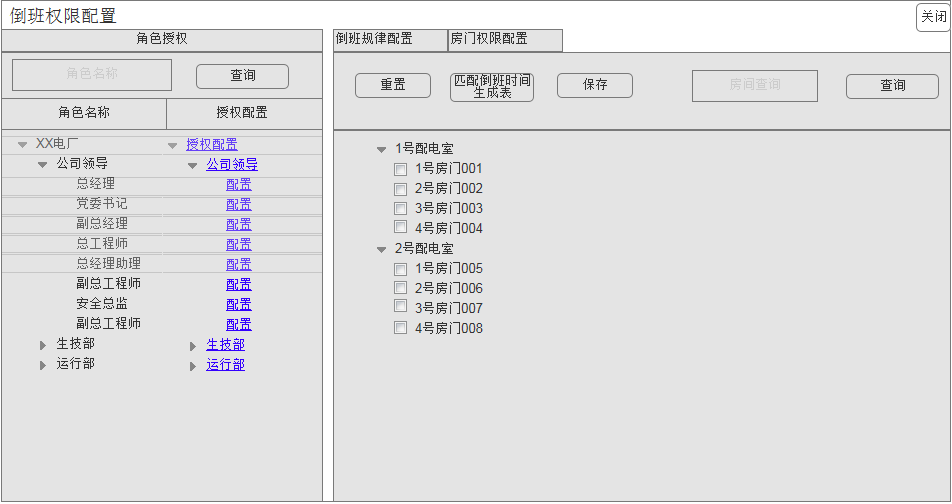Collapse the 1号配电室 tree node
The image size is (952, 504).
pyautogui.click(x=381, y=149)
